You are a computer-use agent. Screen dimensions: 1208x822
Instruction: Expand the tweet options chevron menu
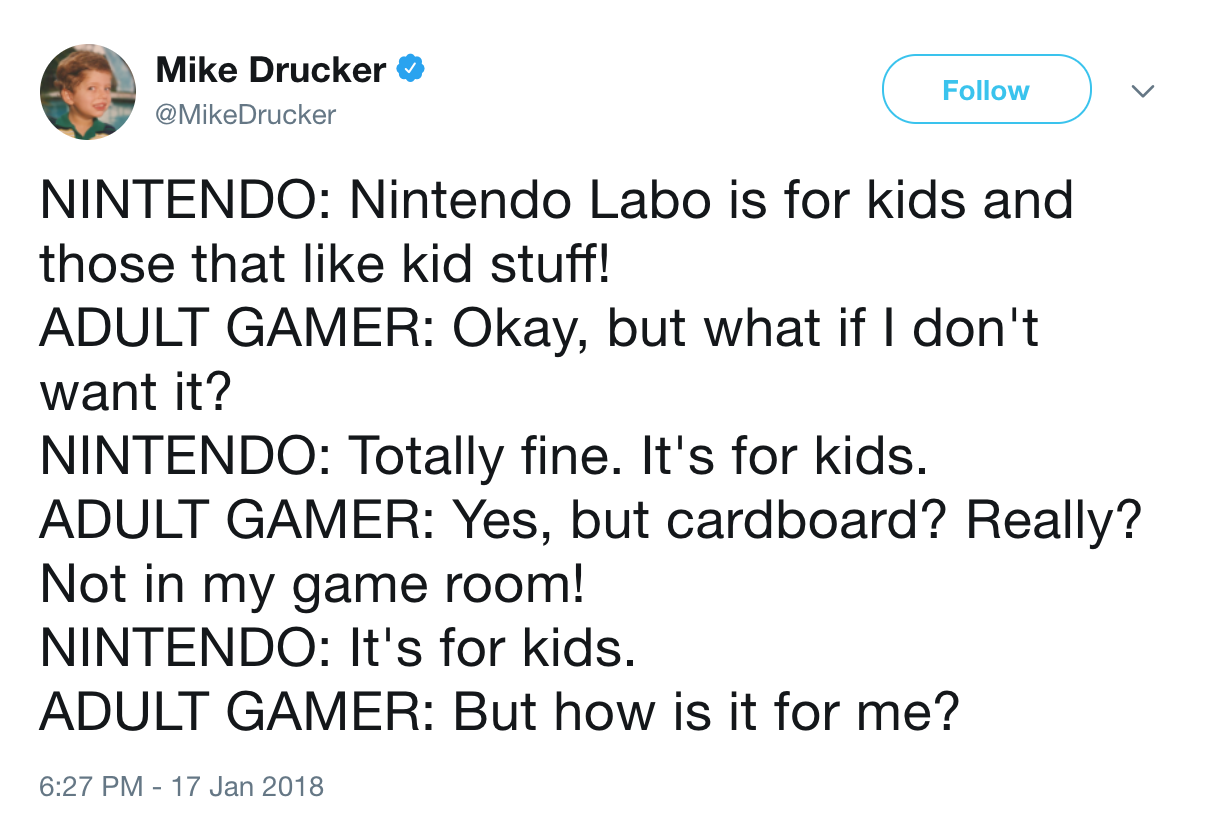pos(1143,91)
